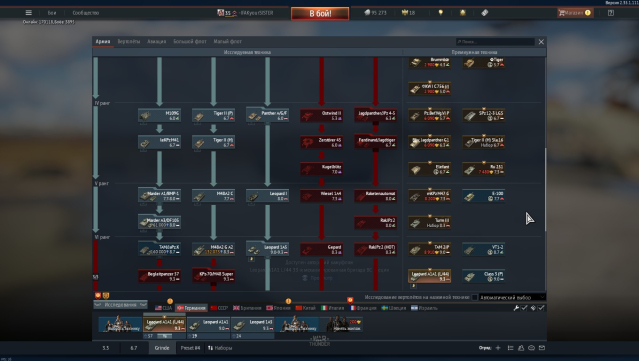Viewport: 639px width, 361px height.
Task: Click the add squad member plus icon
Action: tap(498, 348)
